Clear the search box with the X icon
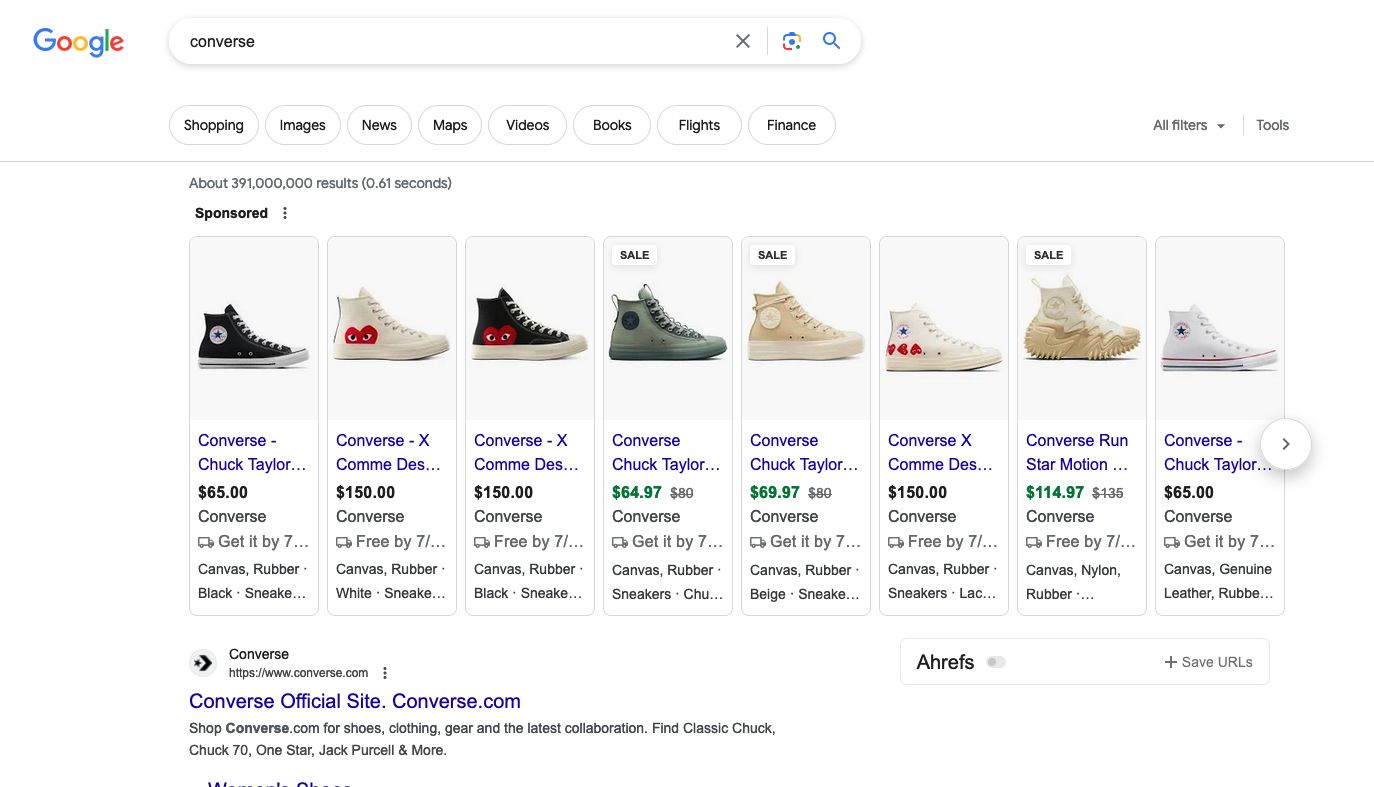Viewport: 1374px width, 787px height. (743, 41)
